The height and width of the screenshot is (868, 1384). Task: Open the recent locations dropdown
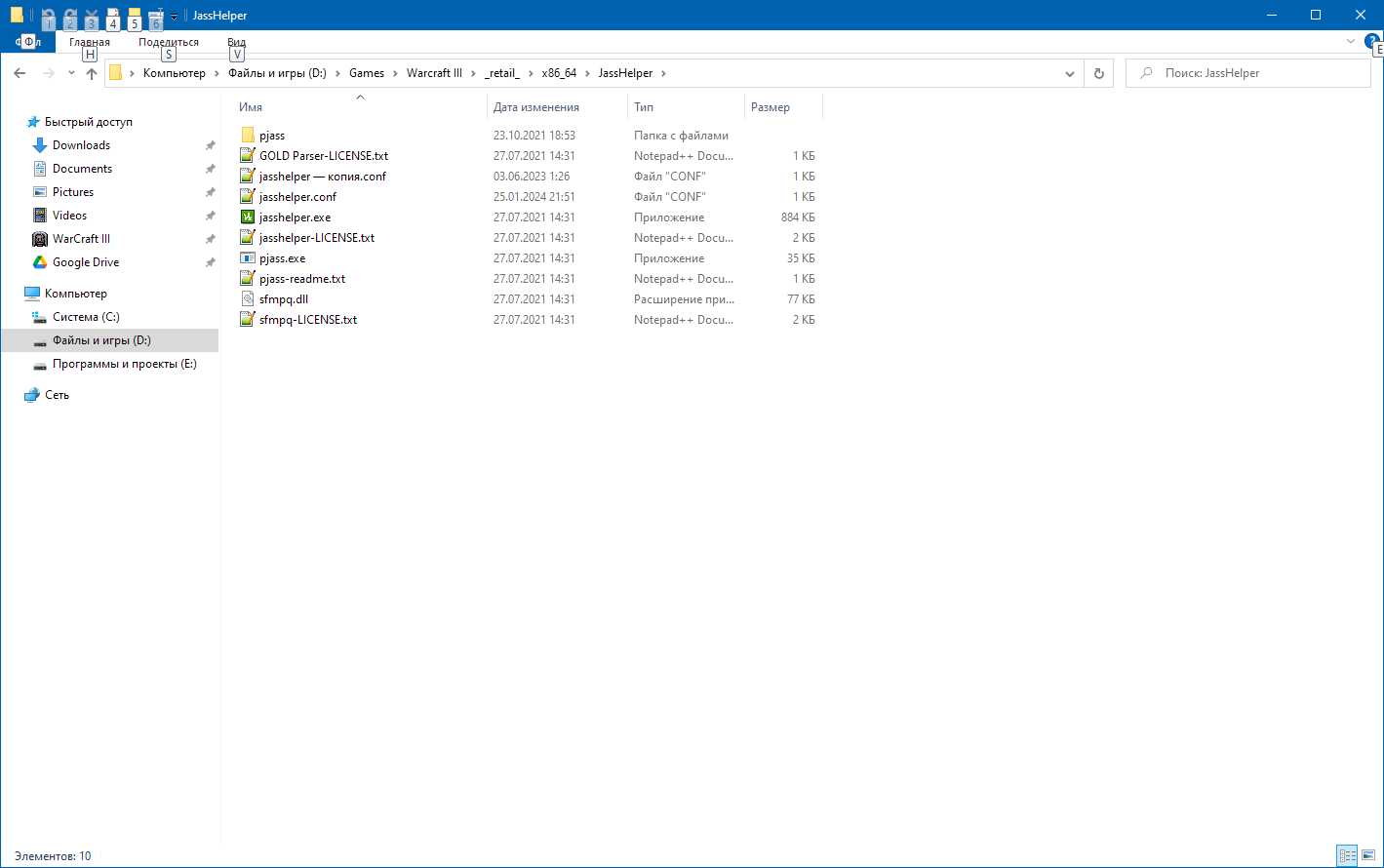pyautogui.click(x=71, y=73)
